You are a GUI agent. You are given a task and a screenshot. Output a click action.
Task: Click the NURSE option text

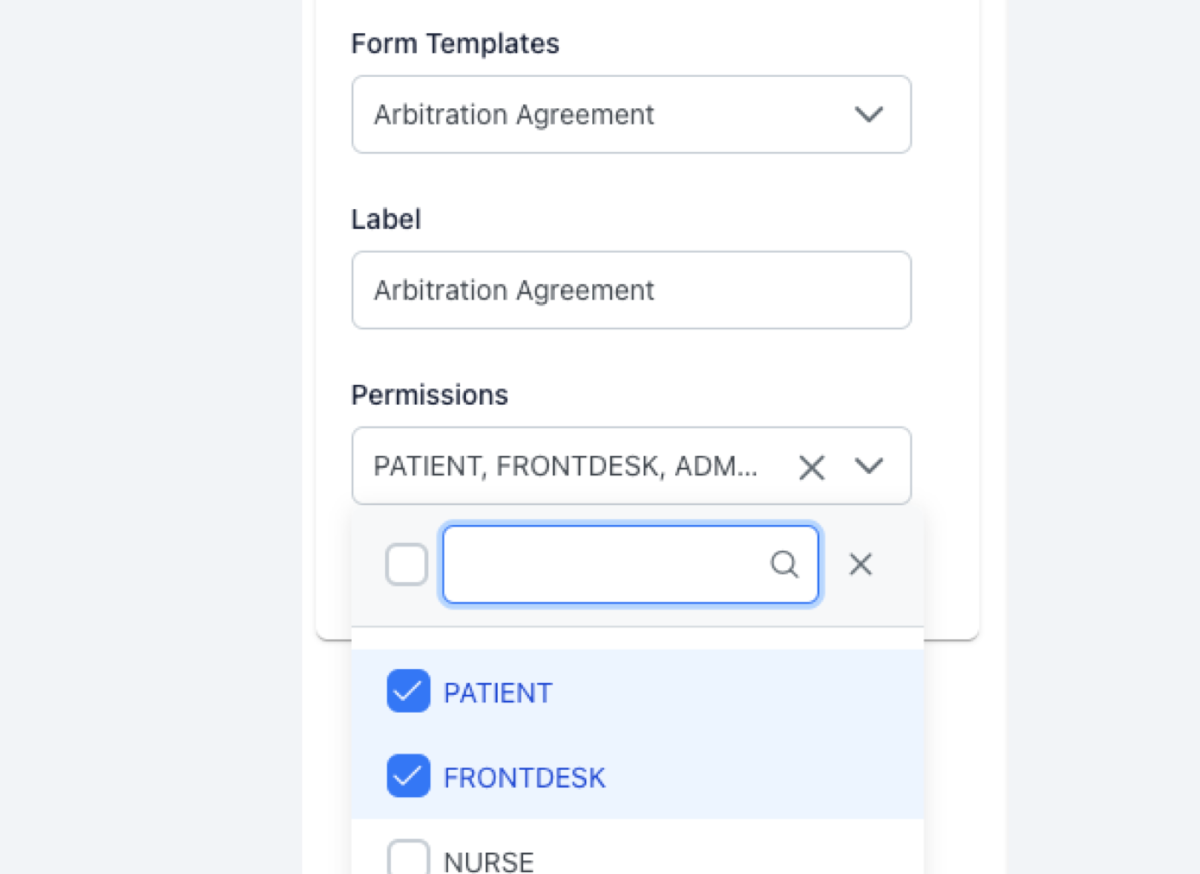(487, 860)
